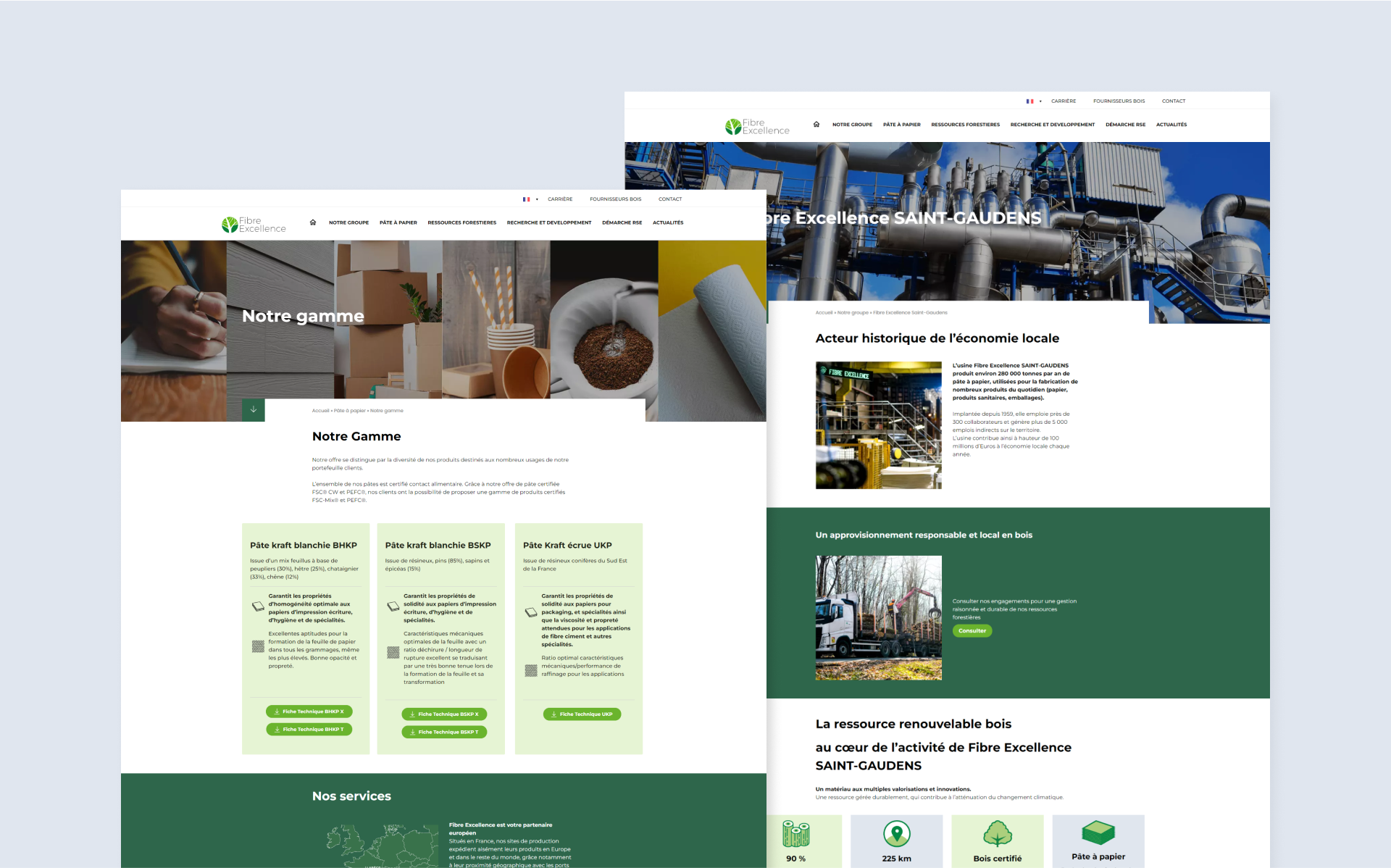Click the green Consulter button

(972, 630)
